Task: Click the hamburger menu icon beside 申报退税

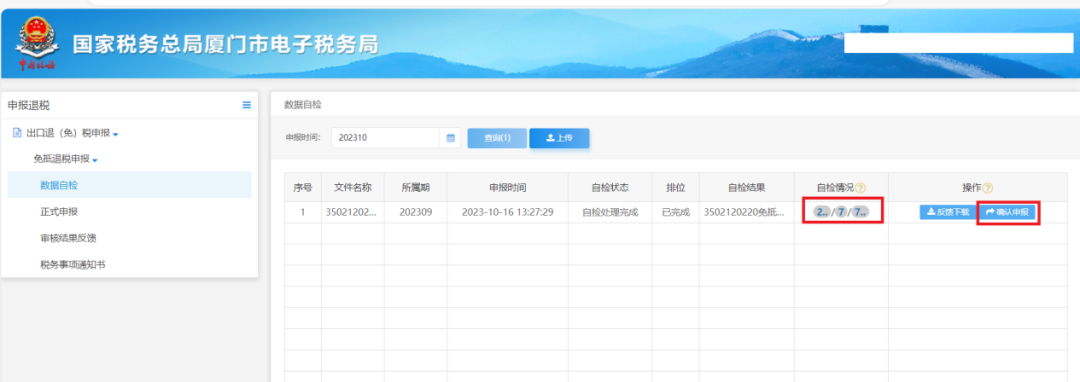Action: tap(247, 105)
